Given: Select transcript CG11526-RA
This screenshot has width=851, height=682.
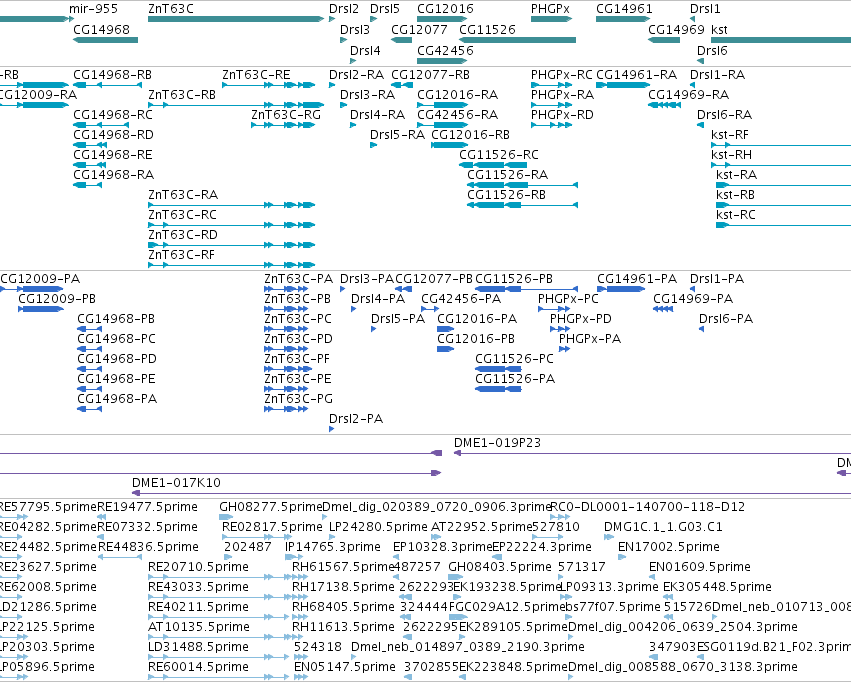Looking at the screenshot, I should pos(507,175).
